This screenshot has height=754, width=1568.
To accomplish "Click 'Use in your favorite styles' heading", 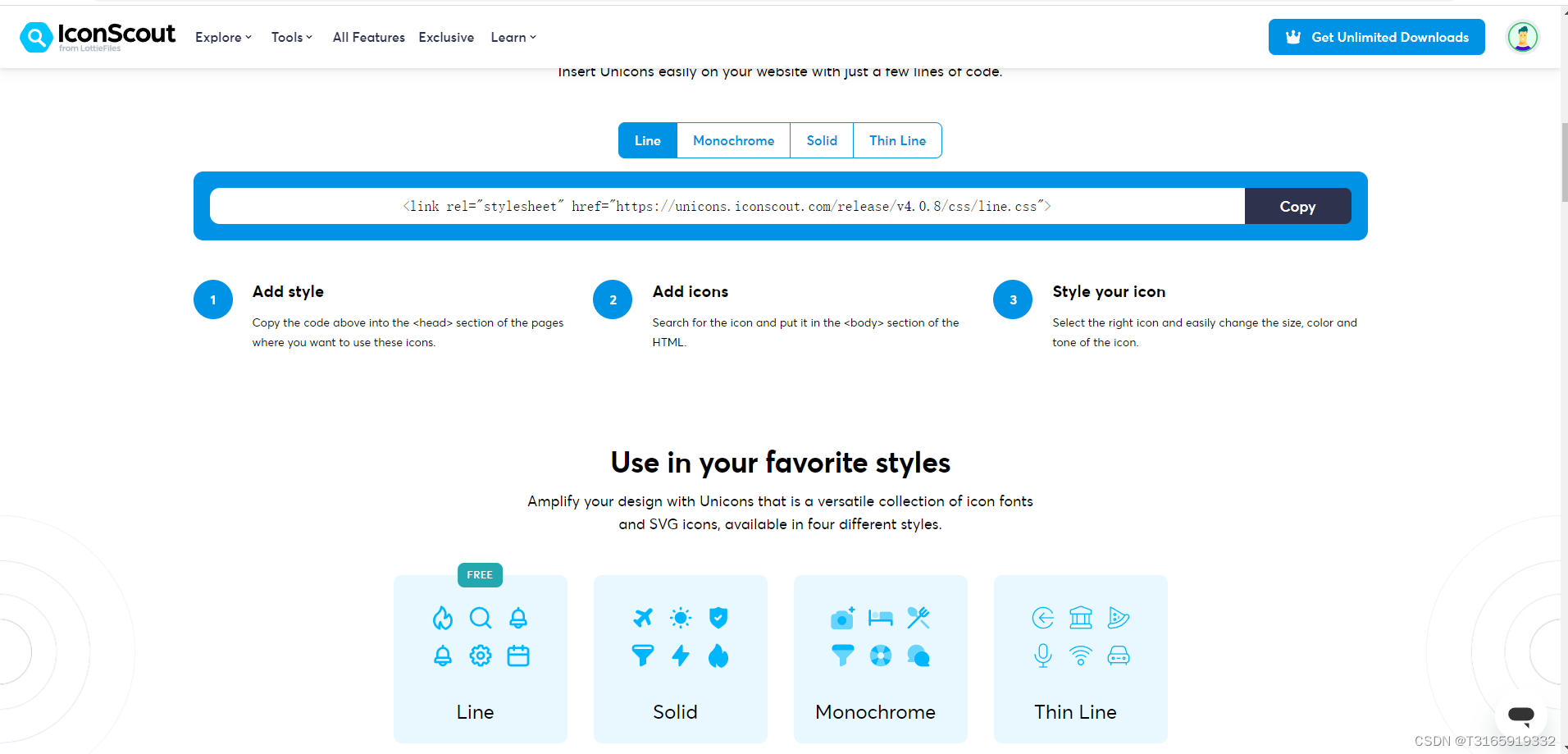I will point(781,463).
